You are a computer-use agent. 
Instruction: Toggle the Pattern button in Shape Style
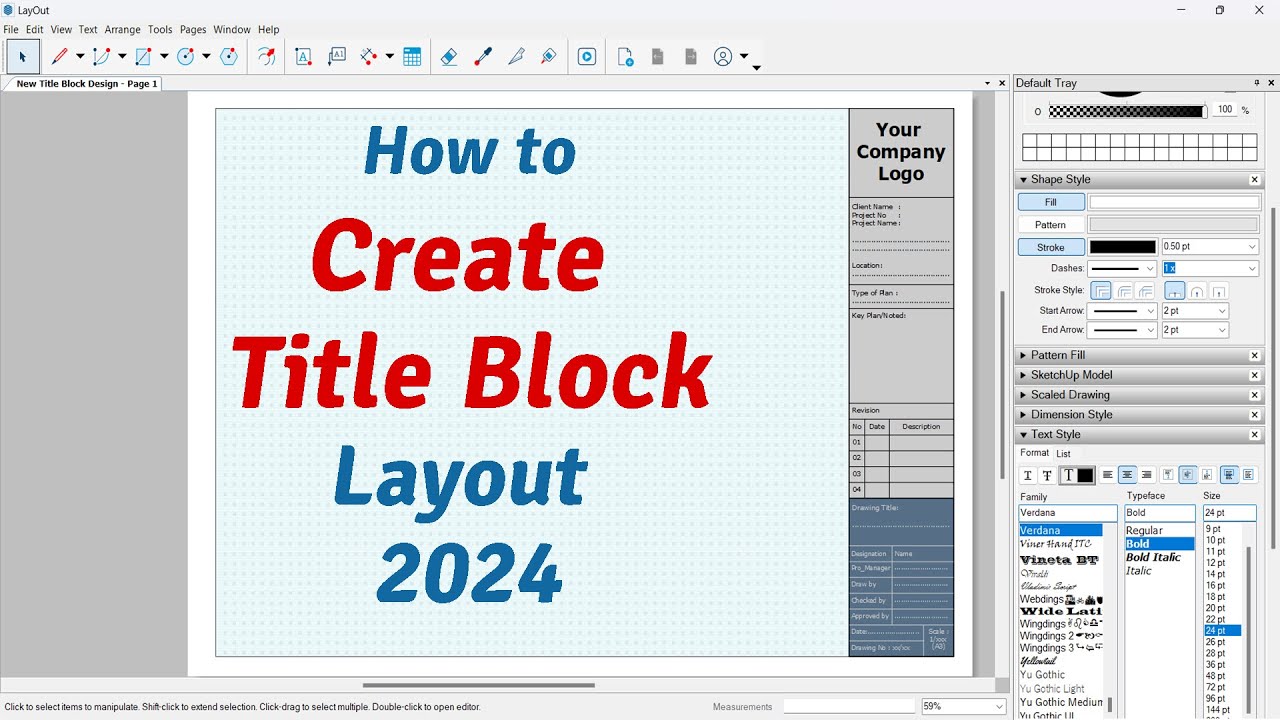1051,225
